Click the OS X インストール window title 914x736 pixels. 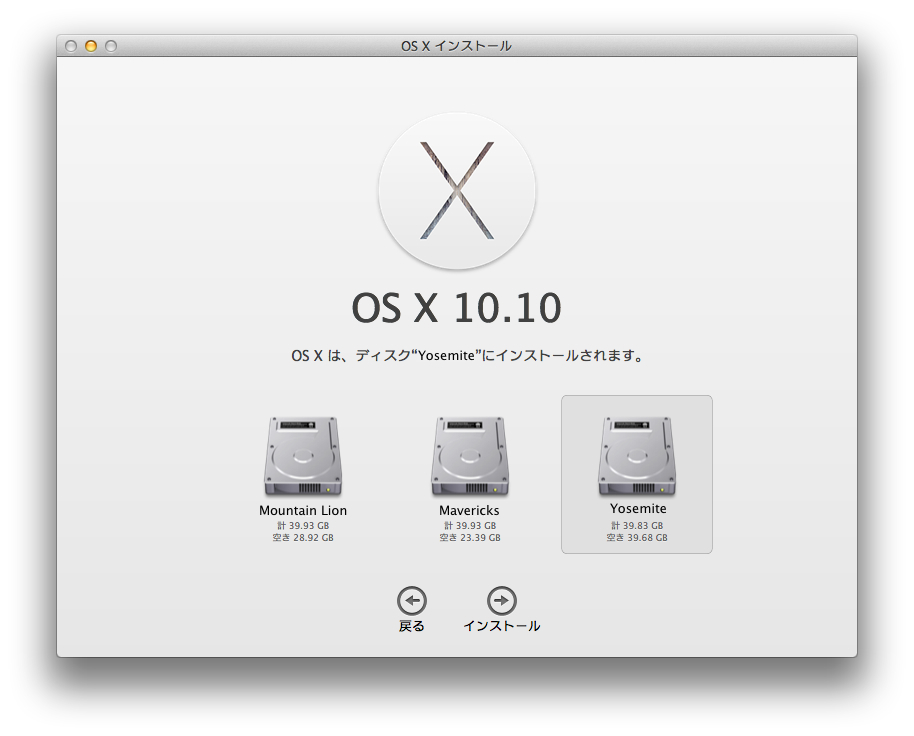click(x=456, y=46)
